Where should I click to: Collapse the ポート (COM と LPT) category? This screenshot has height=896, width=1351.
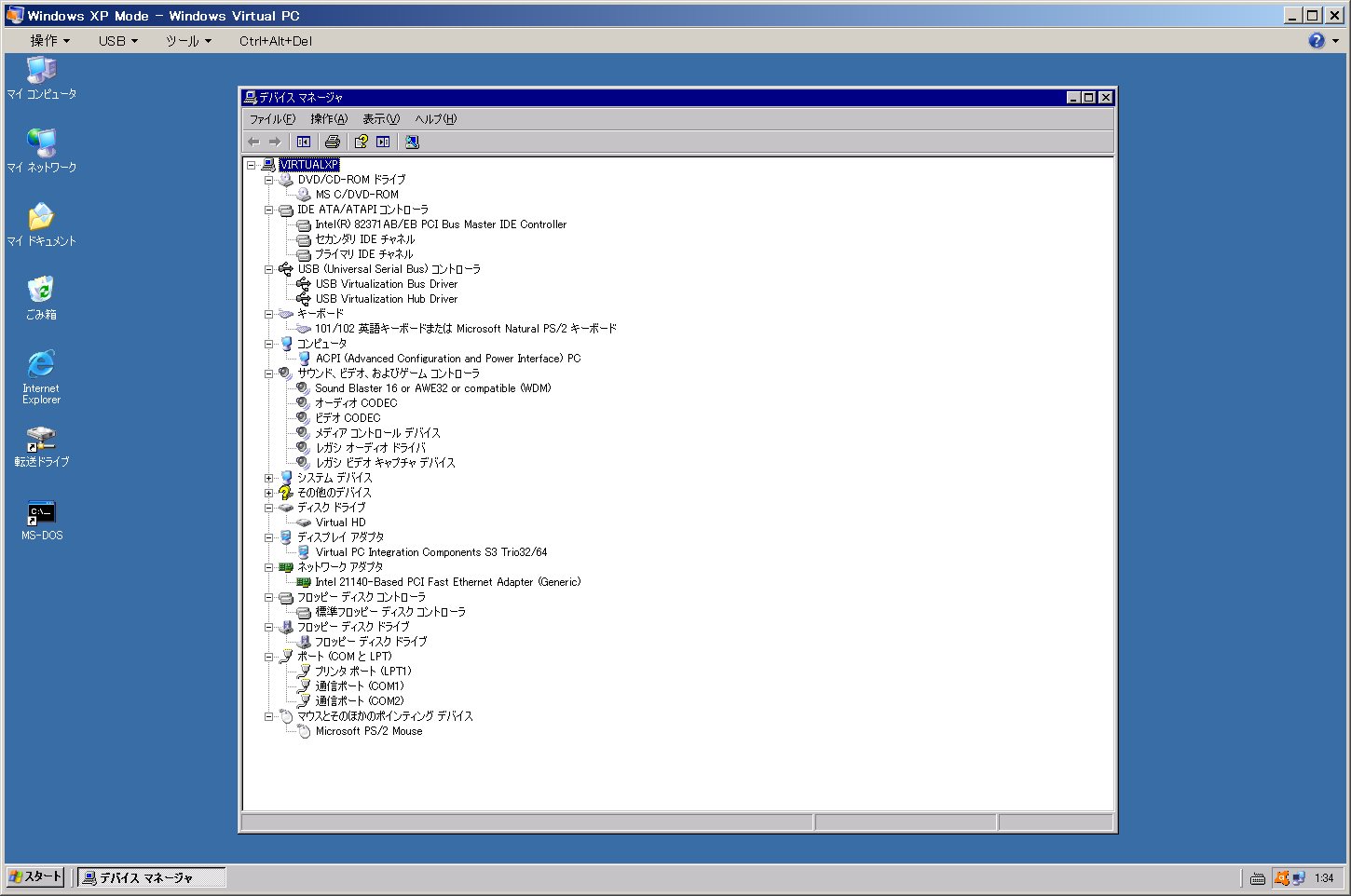(x=268, y=657)
